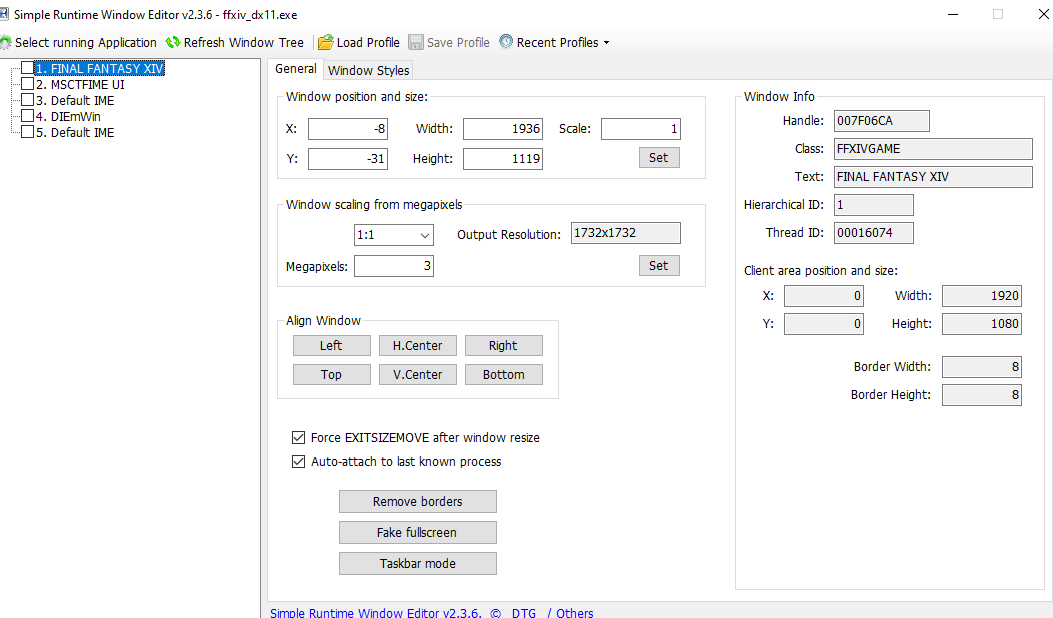Click the app icon in the title bar
Image resolution: width=1053 pixels, height=618 pixels.
click(4, 14)
